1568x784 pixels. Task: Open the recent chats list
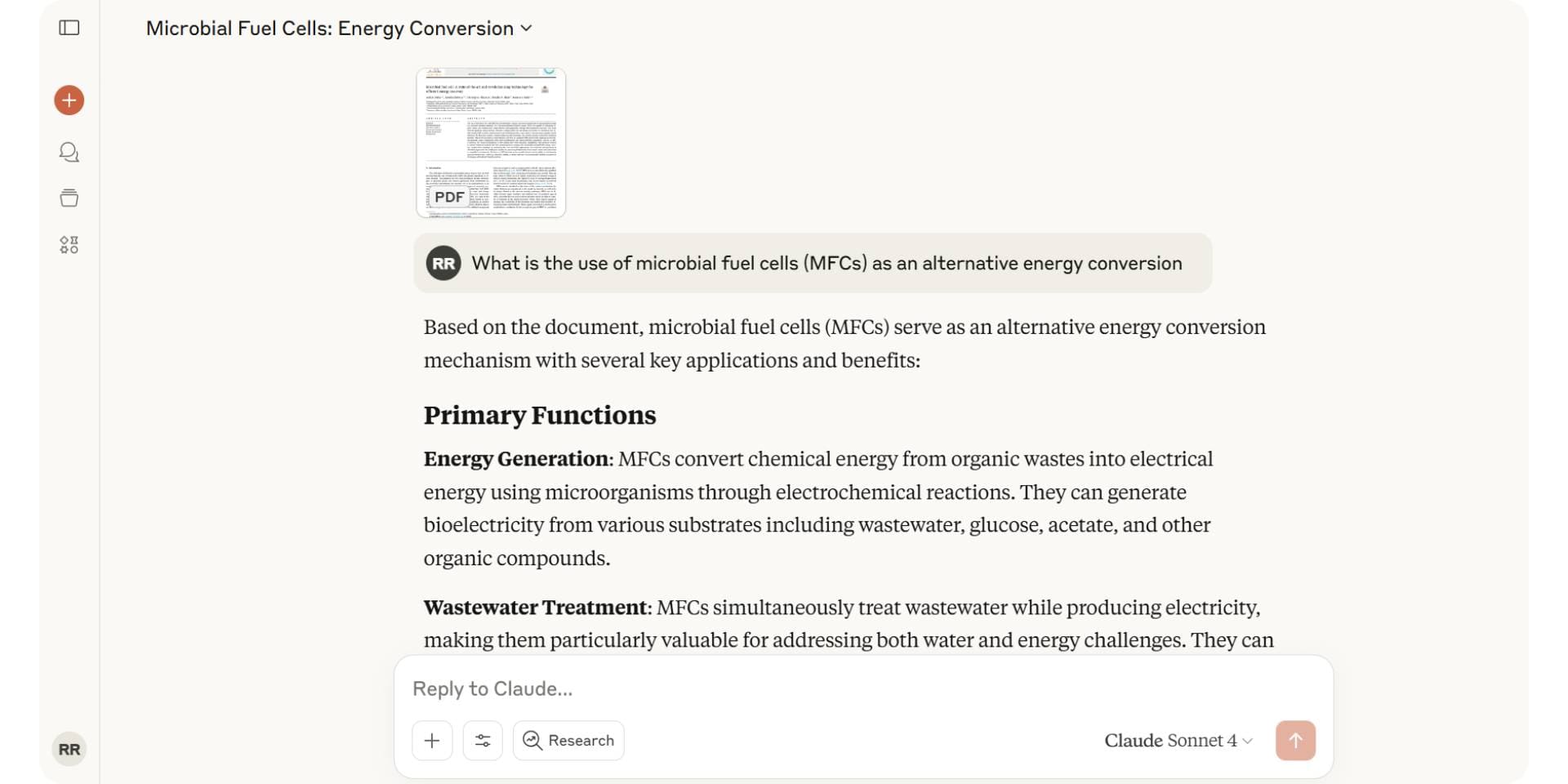(69, 152)
